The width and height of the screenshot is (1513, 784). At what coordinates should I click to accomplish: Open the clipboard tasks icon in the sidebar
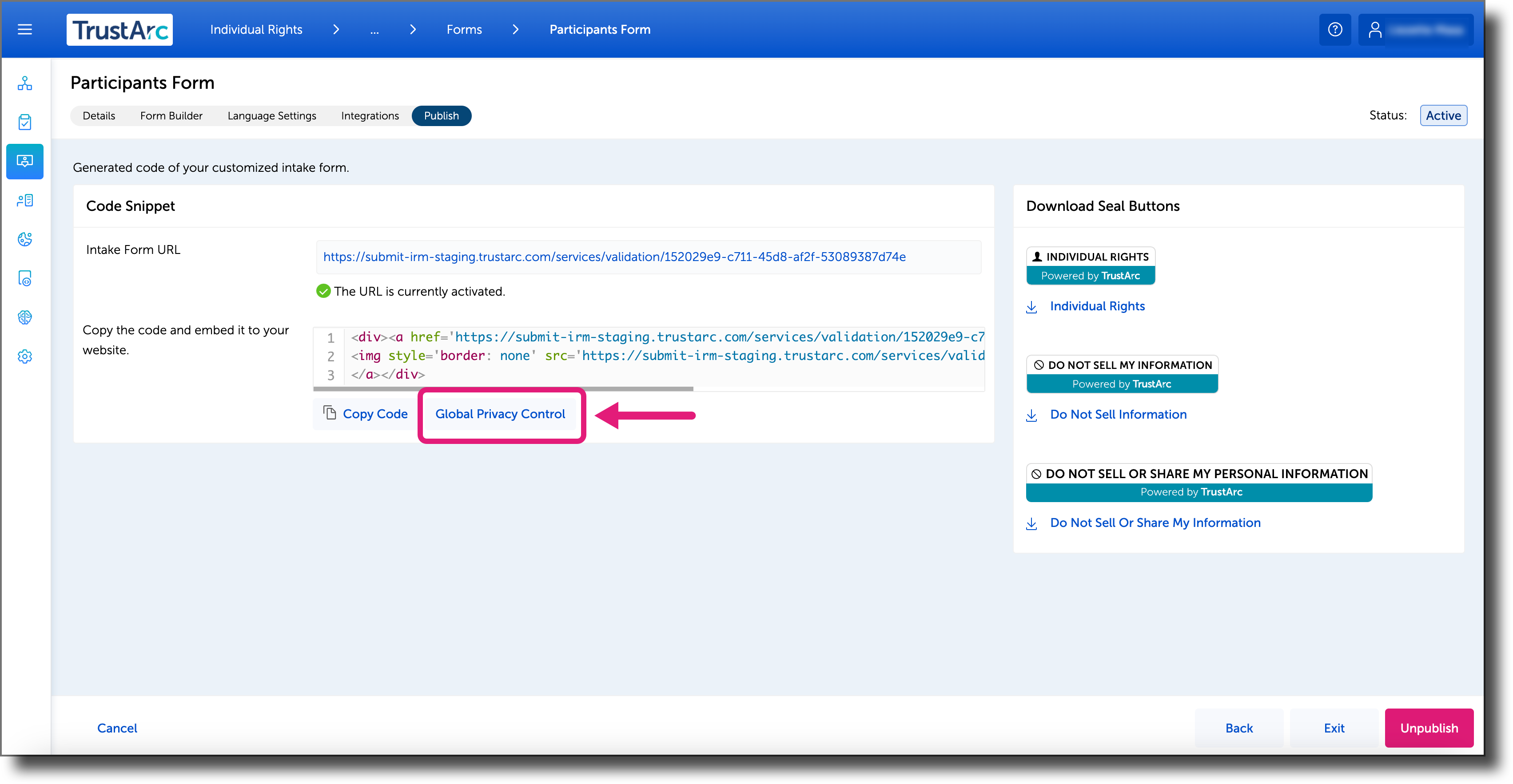tap(25, 122)
